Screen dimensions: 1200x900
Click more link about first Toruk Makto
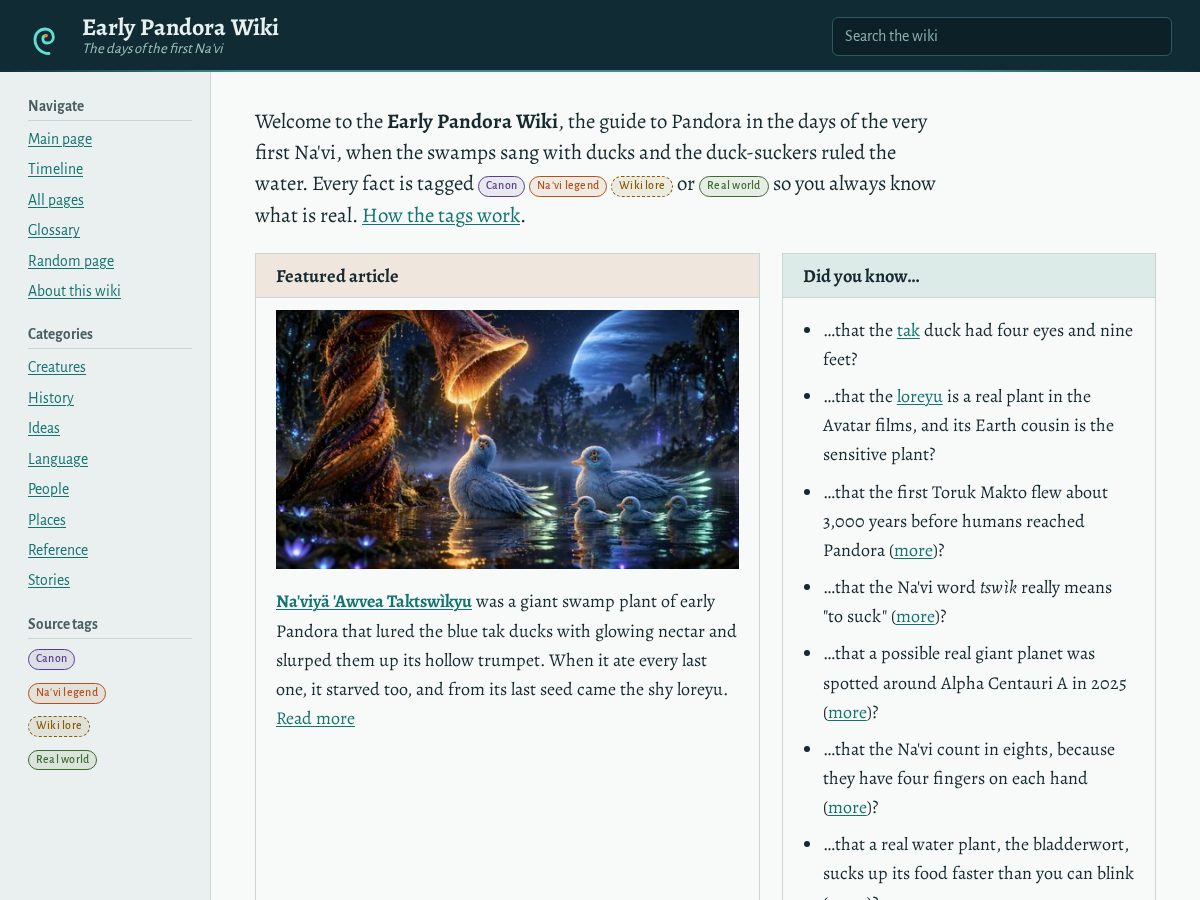click(914, 551)
